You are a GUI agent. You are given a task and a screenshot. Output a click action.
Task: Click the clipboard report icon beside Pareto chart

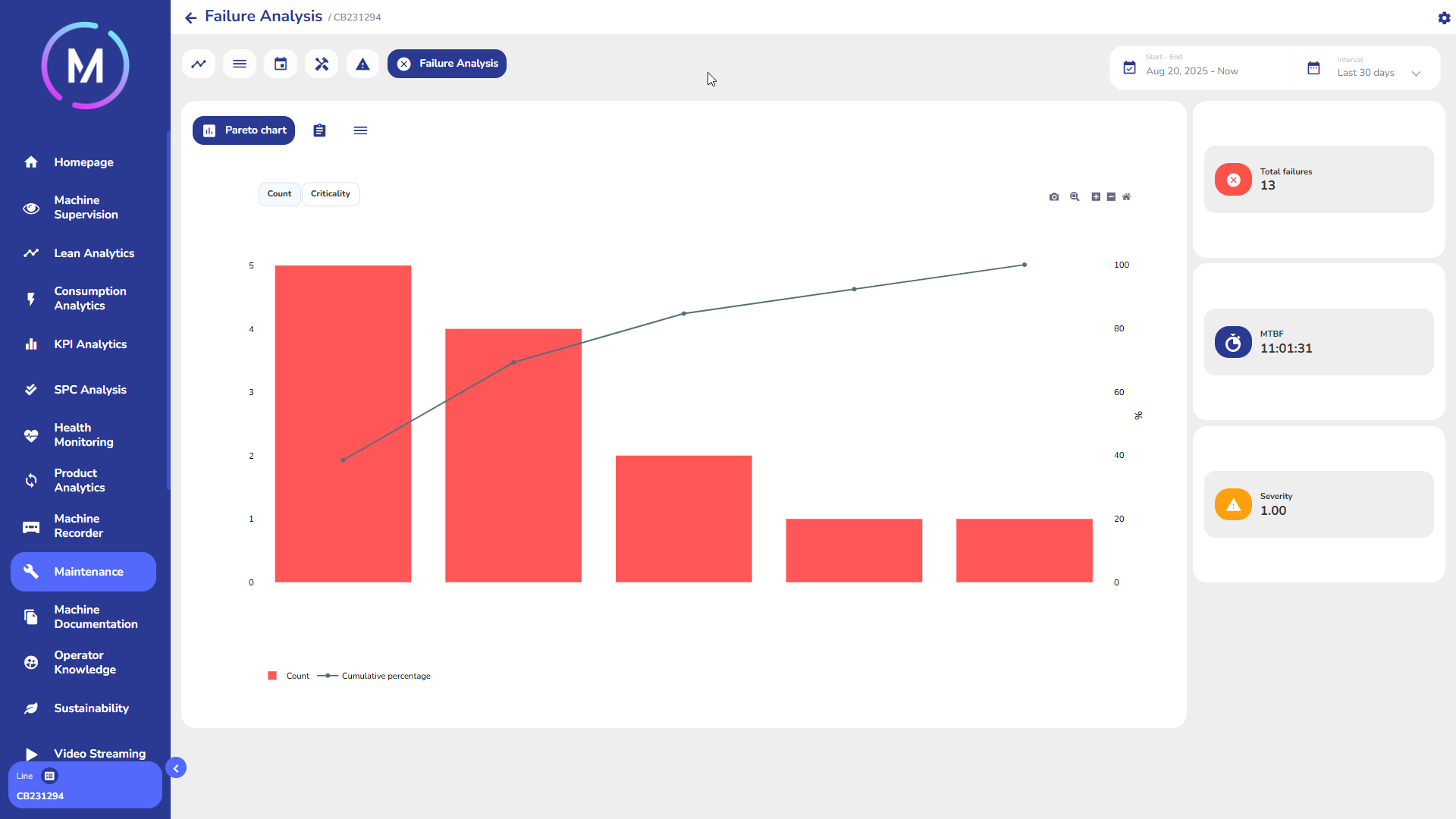click(319, 130)
